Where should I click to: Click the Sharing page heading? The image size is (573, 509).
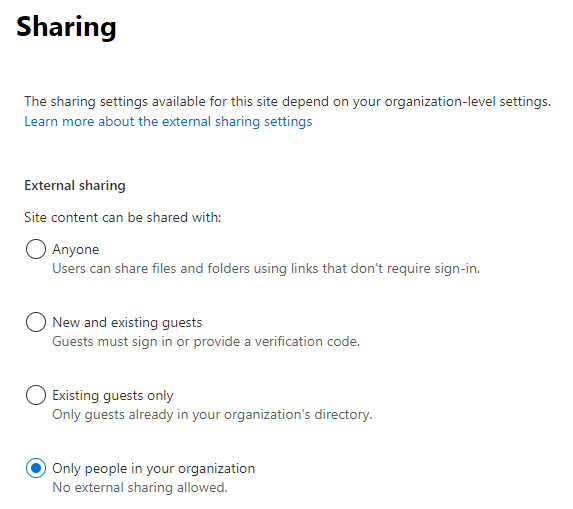coord(66,27)
